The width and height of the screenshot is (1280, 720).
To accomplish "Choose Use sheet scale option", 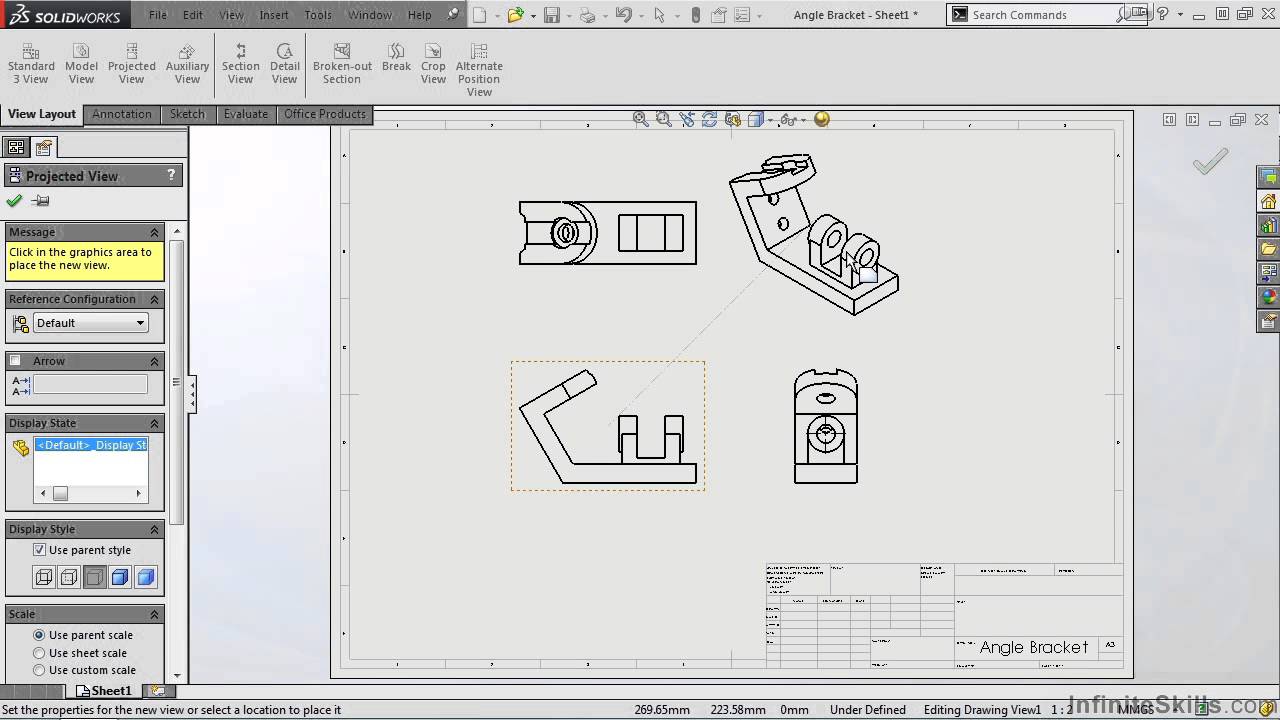I will [39, 653].
